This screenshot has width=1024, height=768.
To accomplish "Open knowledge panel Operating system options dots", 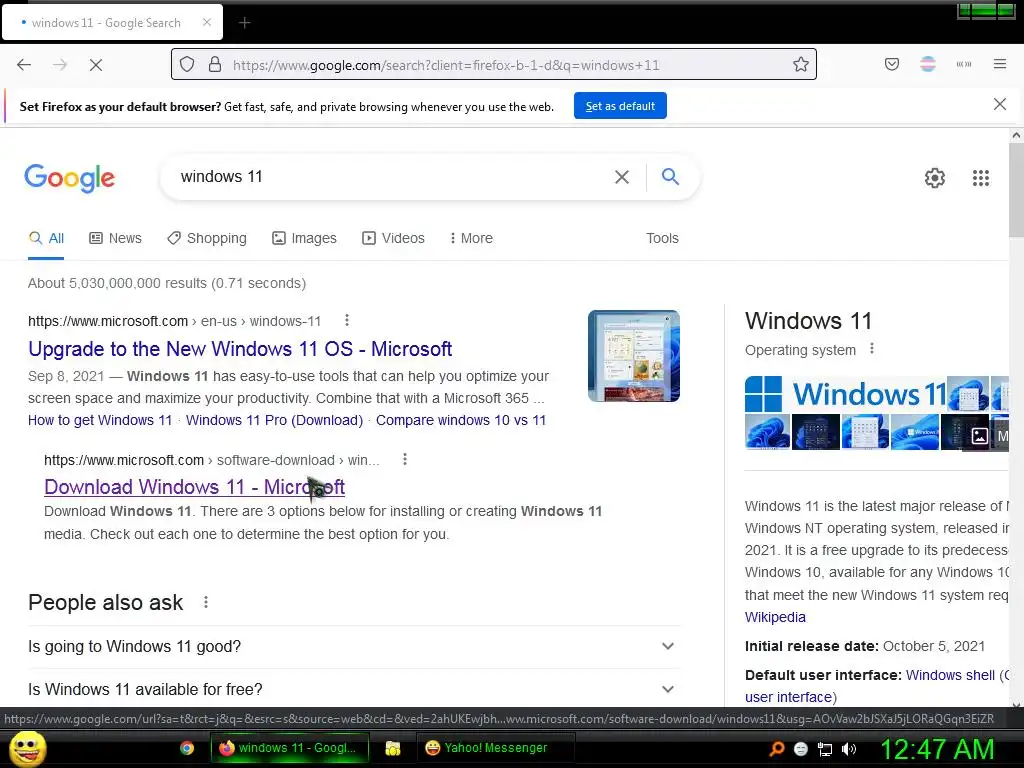I will pos(871,349).
